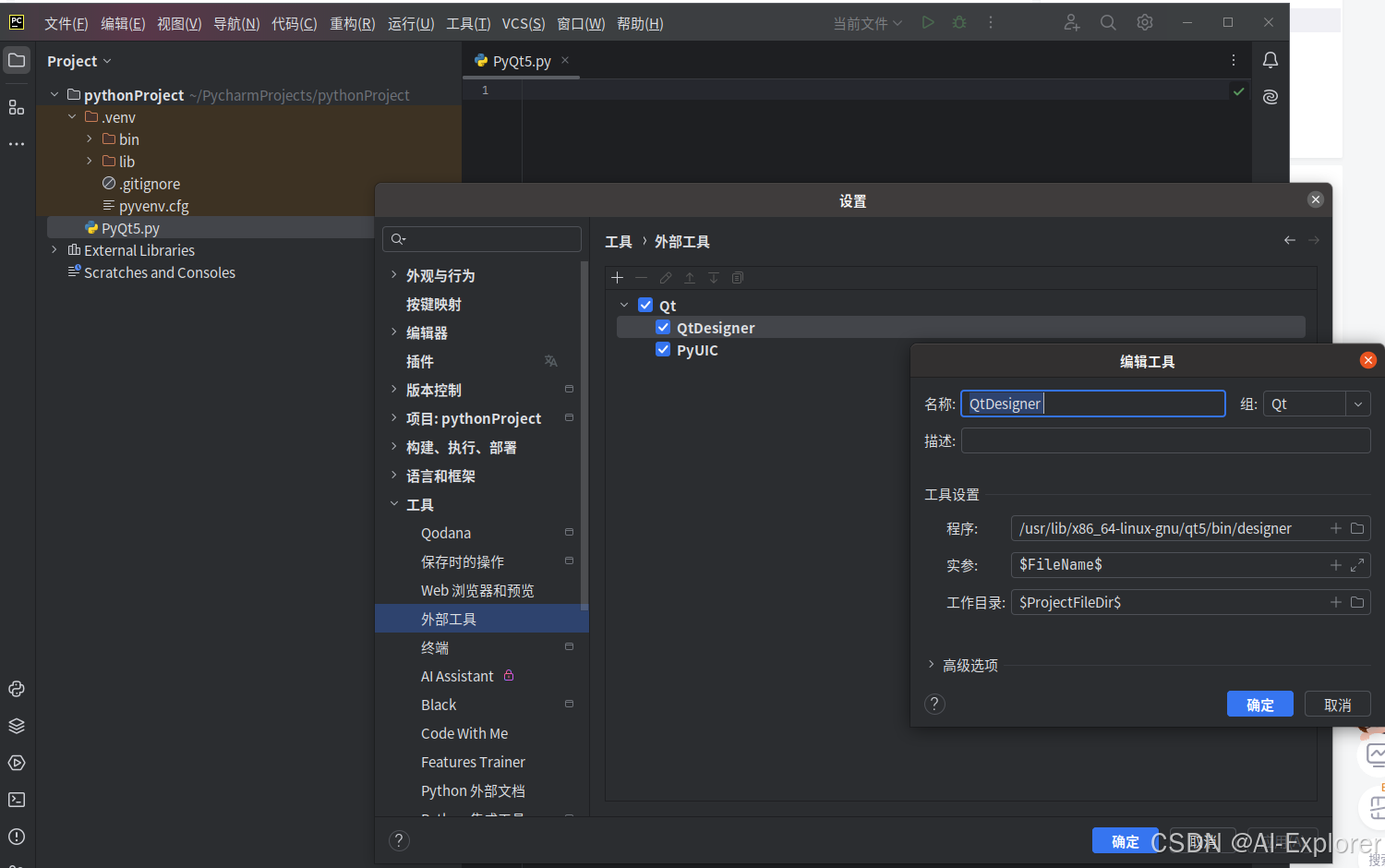Image resolution: width=1385 pixels, height=868 pixels.
Task: Open the group Qt dropdown
Action: 1358,404
